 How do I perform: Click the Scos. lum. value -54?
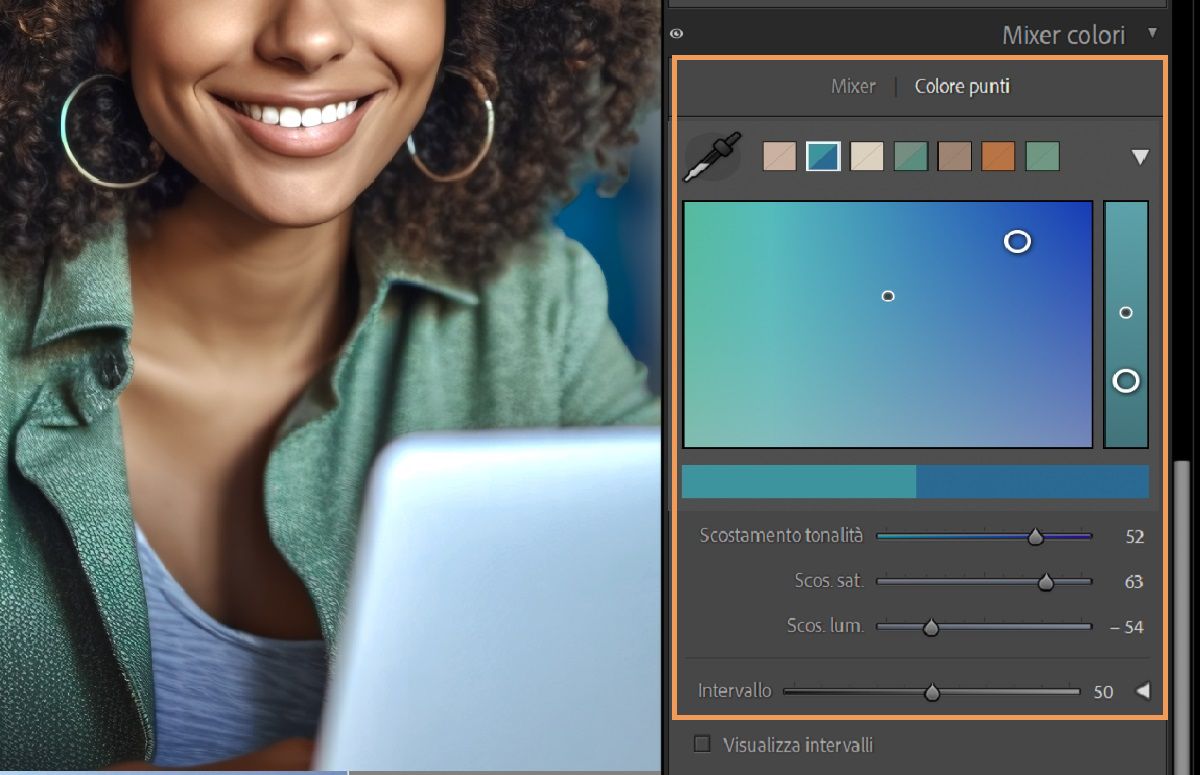click(x=1127, y=628)
